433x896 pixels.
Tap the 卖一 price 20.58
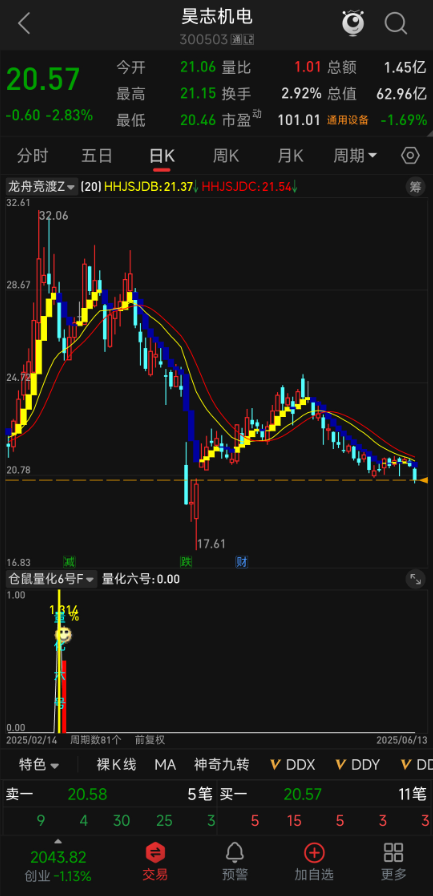87,794
